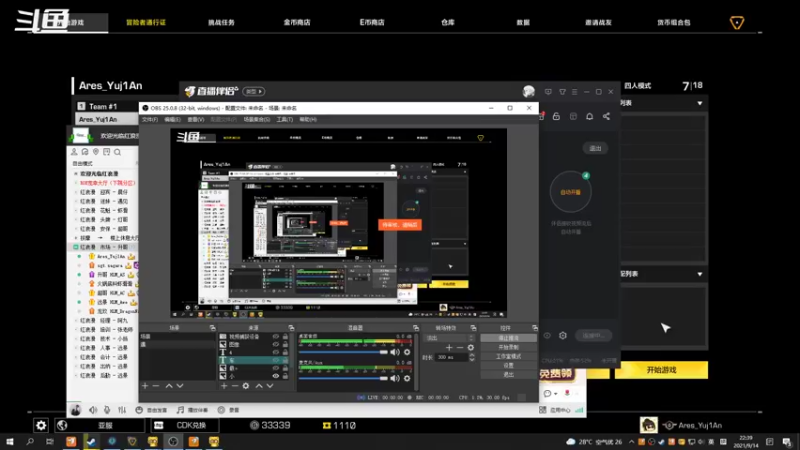Image resolution: width=800 pixels, height=450 pixels.
Task: Click bell notification icon in Douyu companion
Action: pyautogui.click(x=589, y=116)
